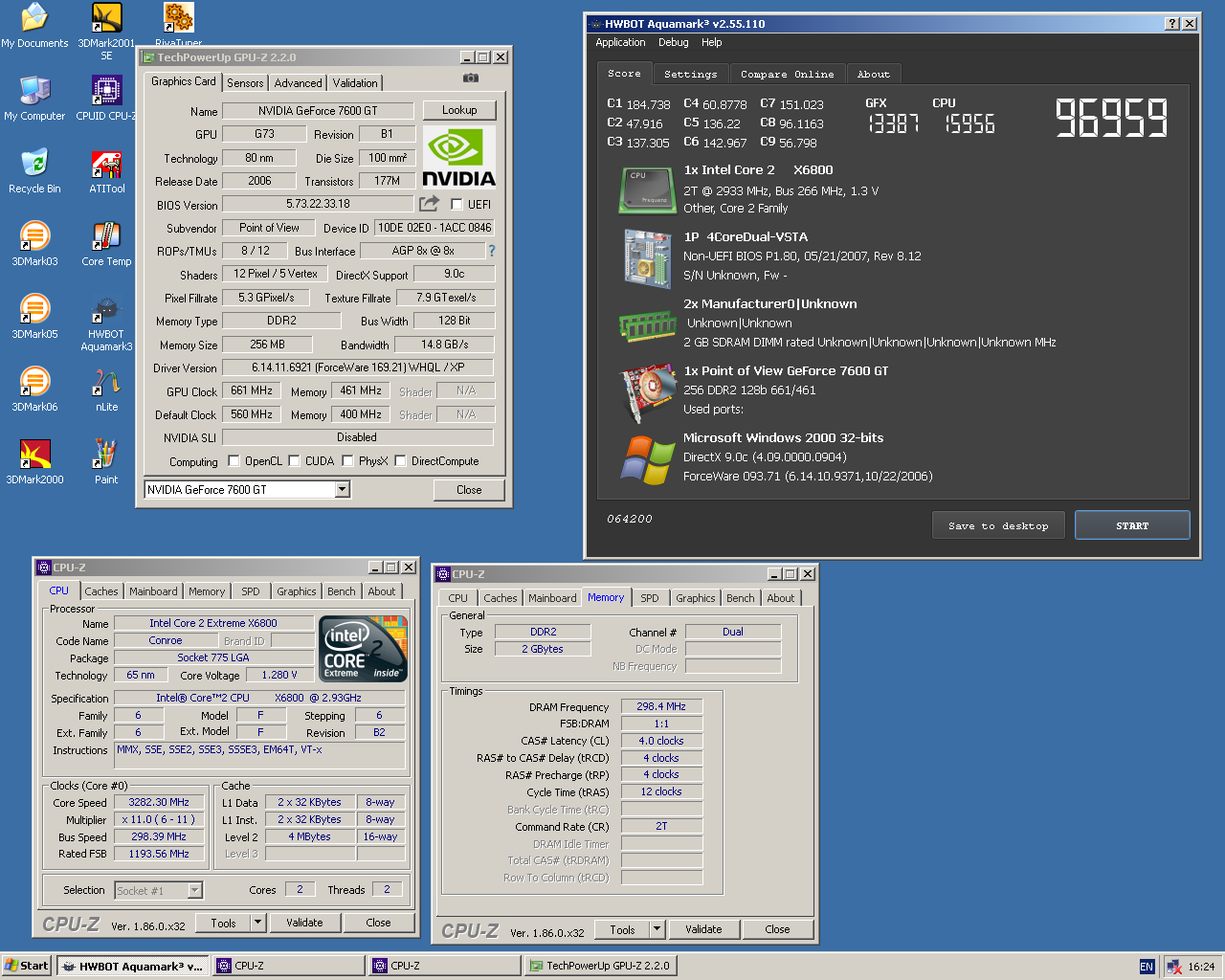This screenshot has width=1225, height=980.
Task: Click the Lookup button in GPU-Z
Action: (x=459, y=110)
